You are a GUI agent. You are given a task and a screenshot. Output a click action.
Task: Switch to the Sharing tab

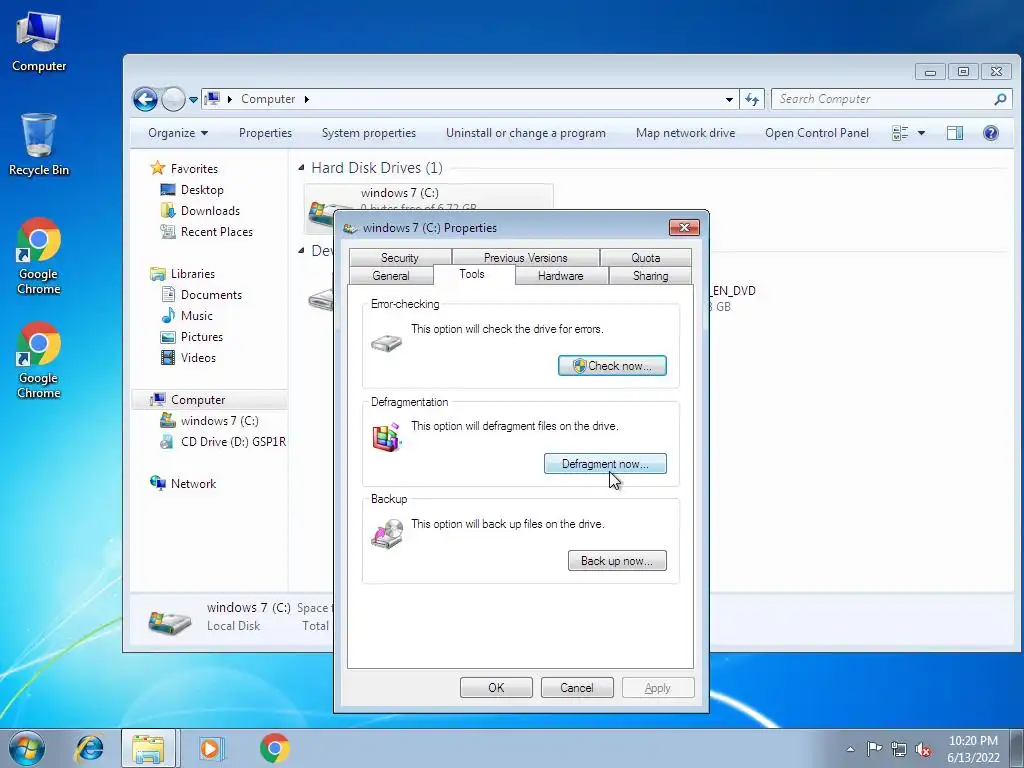650,276
